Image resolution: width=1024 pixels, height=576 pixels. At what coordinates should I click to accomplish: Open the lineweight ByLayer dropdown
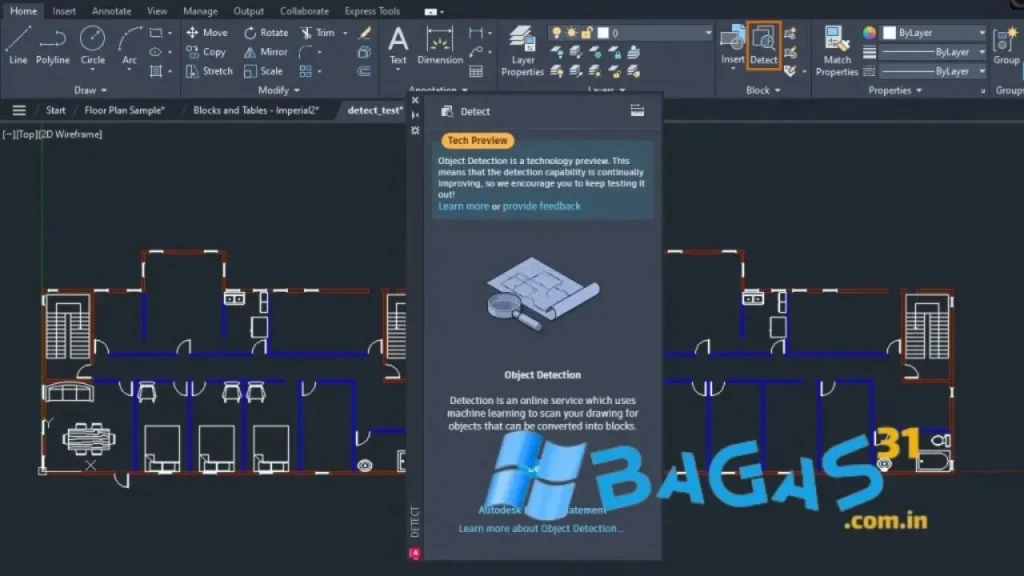click(x=982, y=52)
